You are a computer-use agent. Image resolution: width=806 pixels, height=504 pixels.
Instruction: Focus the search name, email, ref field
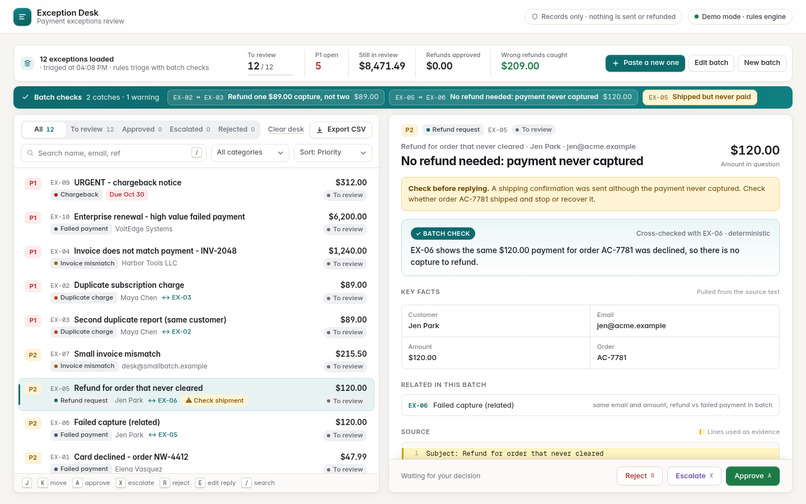(x=113, y=153)
